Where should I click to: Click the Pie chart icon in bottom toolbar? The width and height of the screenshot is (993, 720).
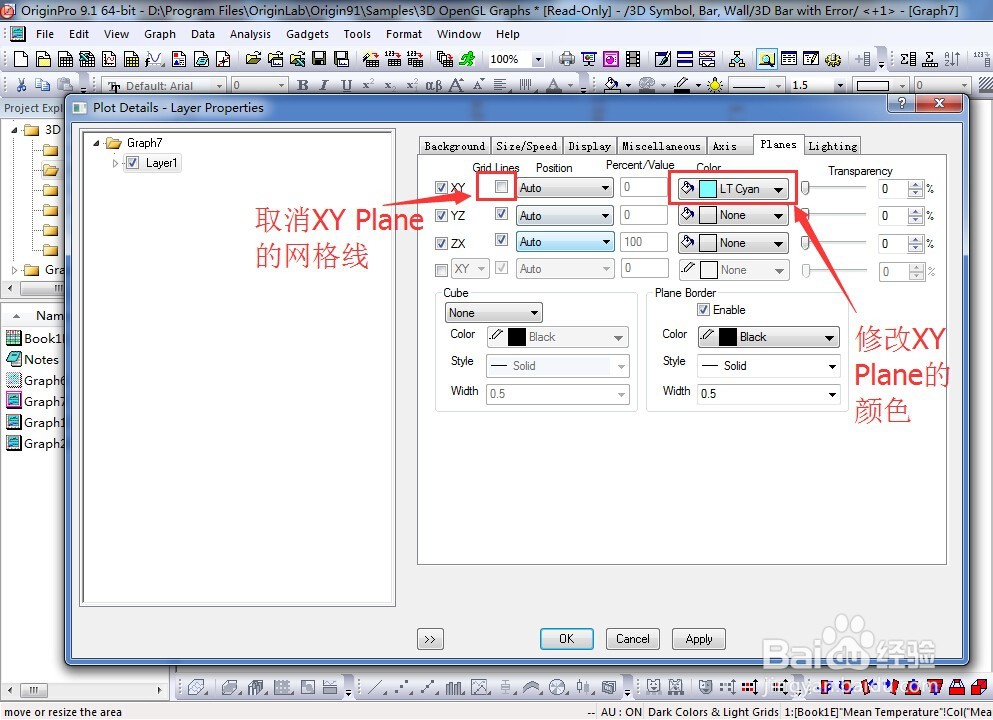coord(557,687)
